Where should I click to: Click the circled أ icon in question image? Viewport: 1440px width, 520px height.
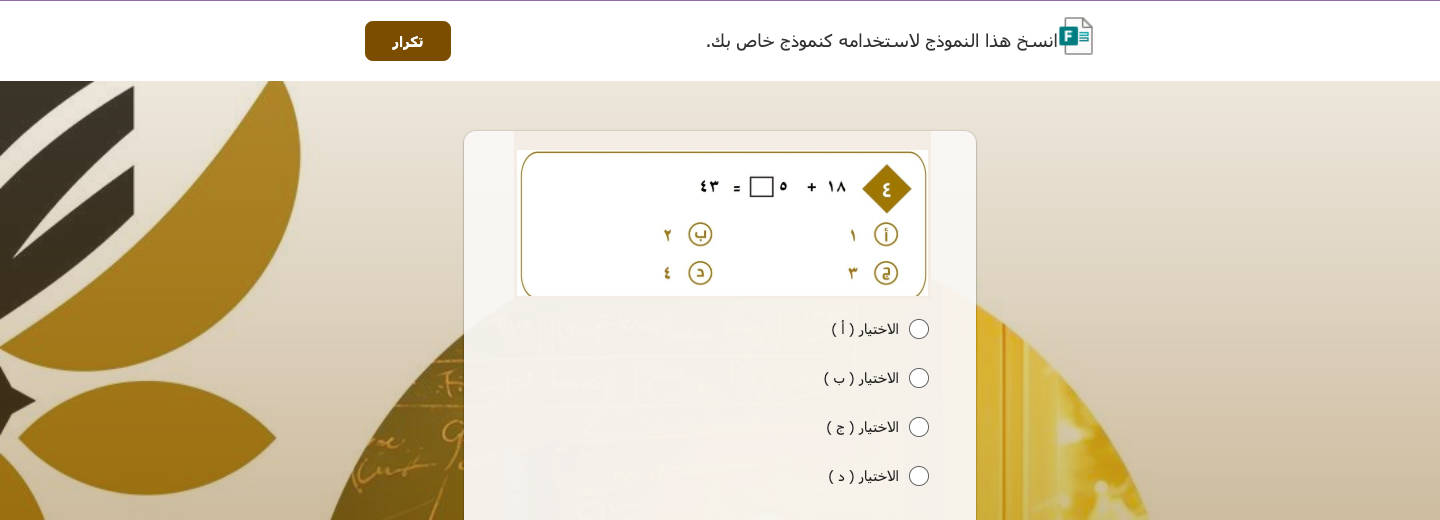pos(886,235)
